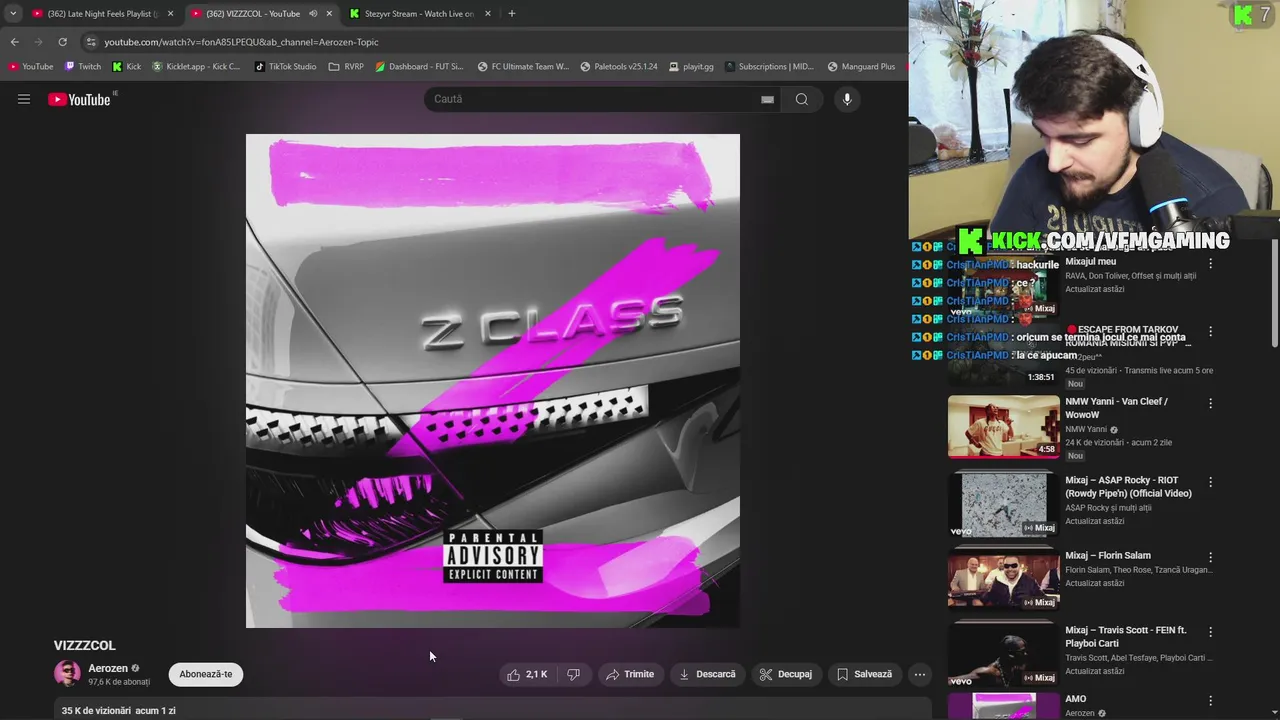The height and width of the screenshot is (720, 1280).
Task: Open the YouTube bookmark
Action: click(31, 67)
